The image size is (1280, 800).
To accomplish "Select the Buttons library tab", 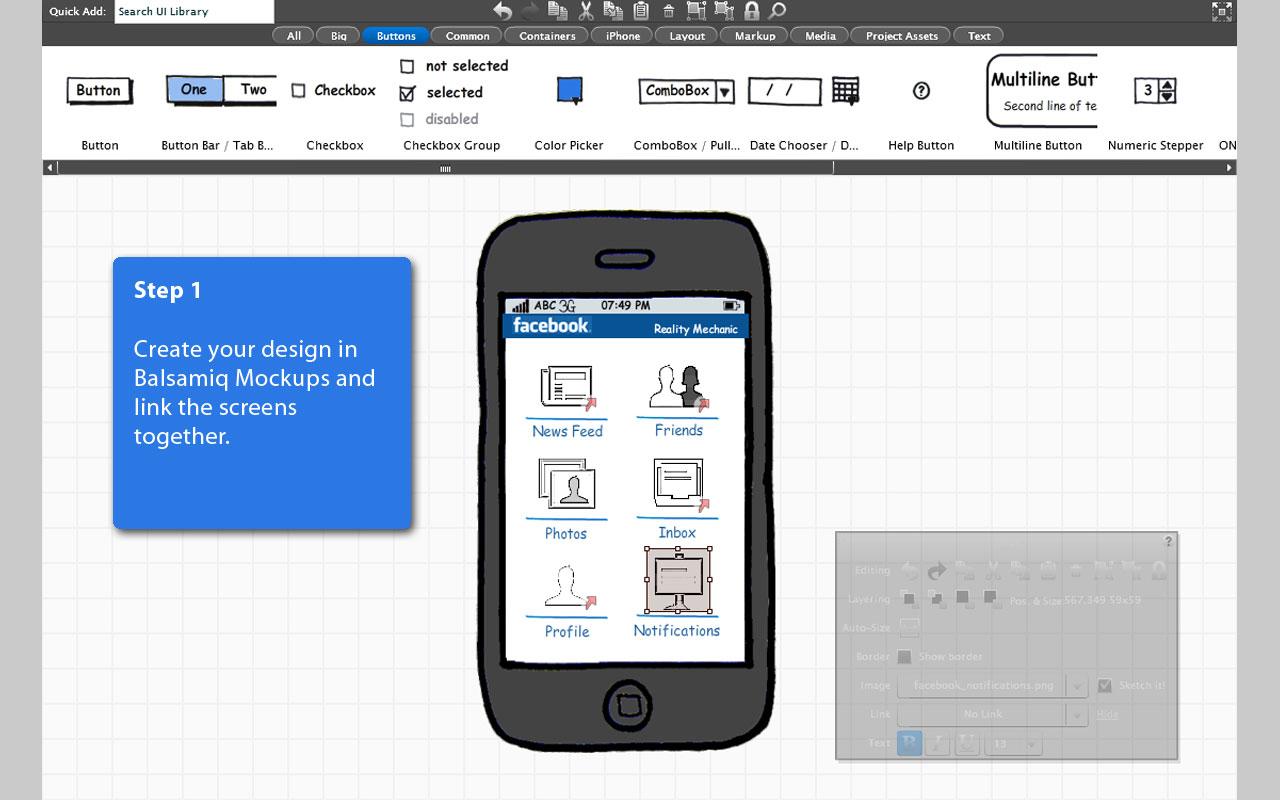I will point(396,36).
